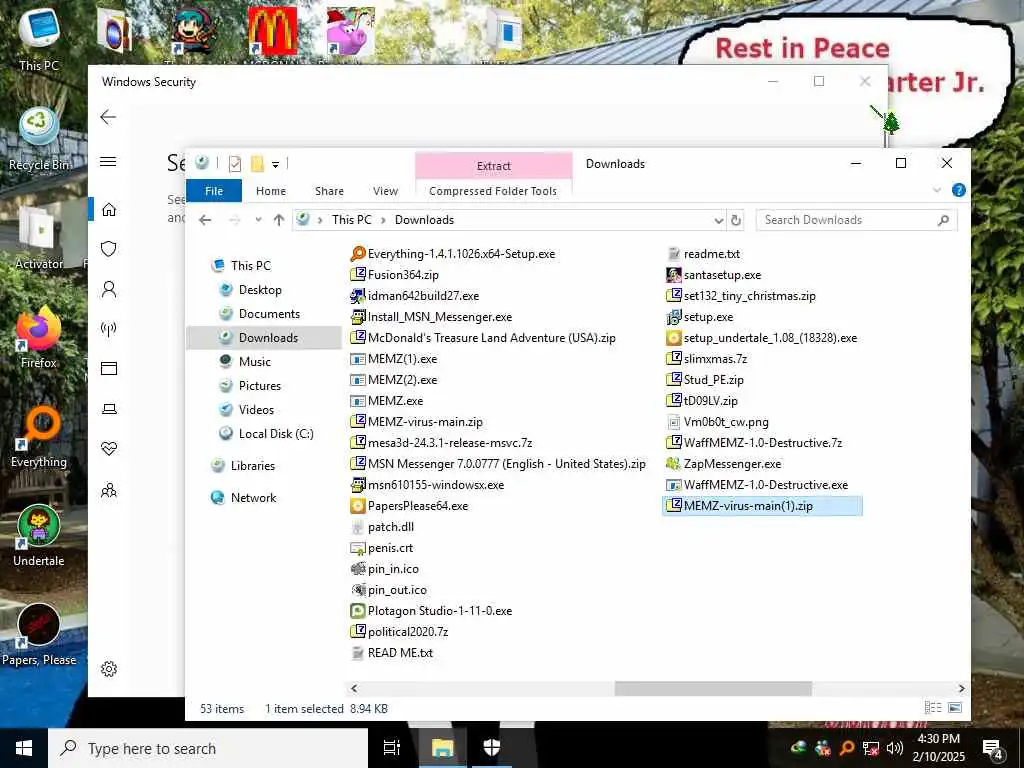Click the scroll right arrow
The height and width of the screenshot is (768, 1024).
(x=961, y=688)
